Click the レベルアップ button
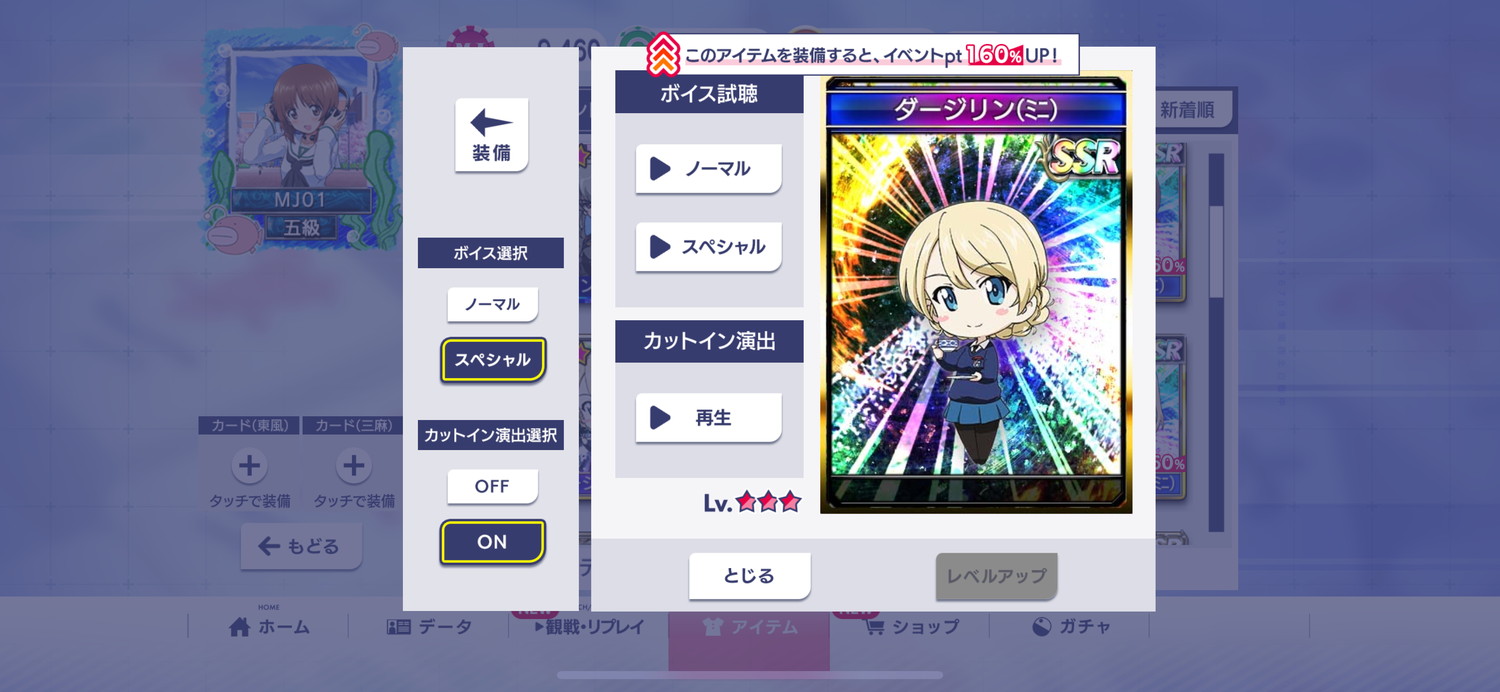 pyautogui.click(x=996, y=576)
